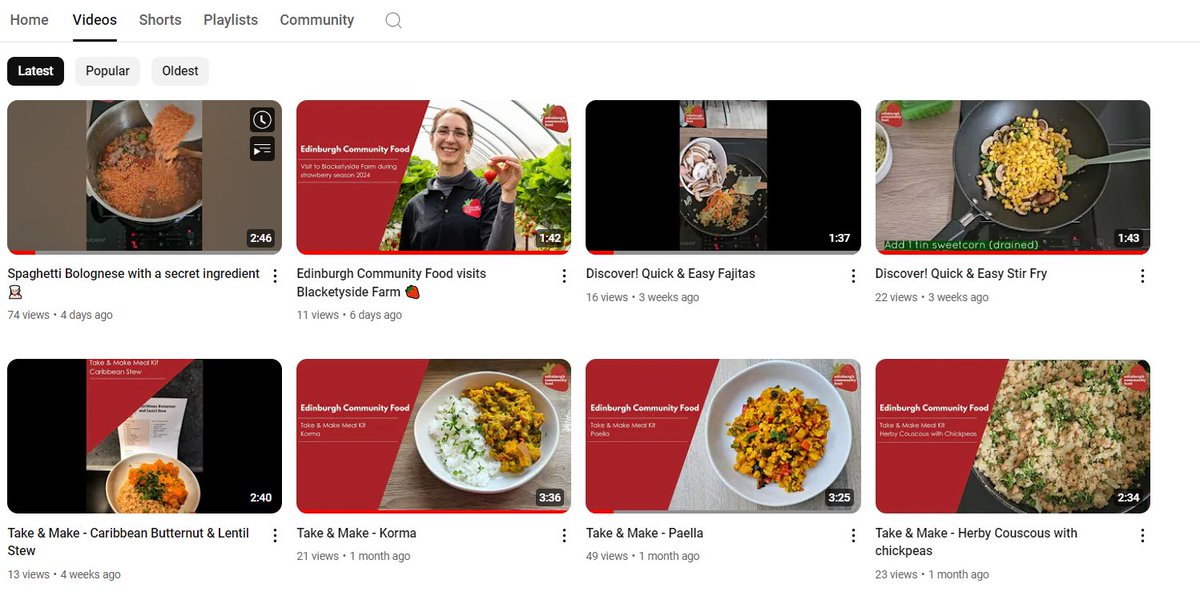This screenshot has width=1200, height=596.
Task: Click '23 views • 1 month ago' text
Action: 932,575
